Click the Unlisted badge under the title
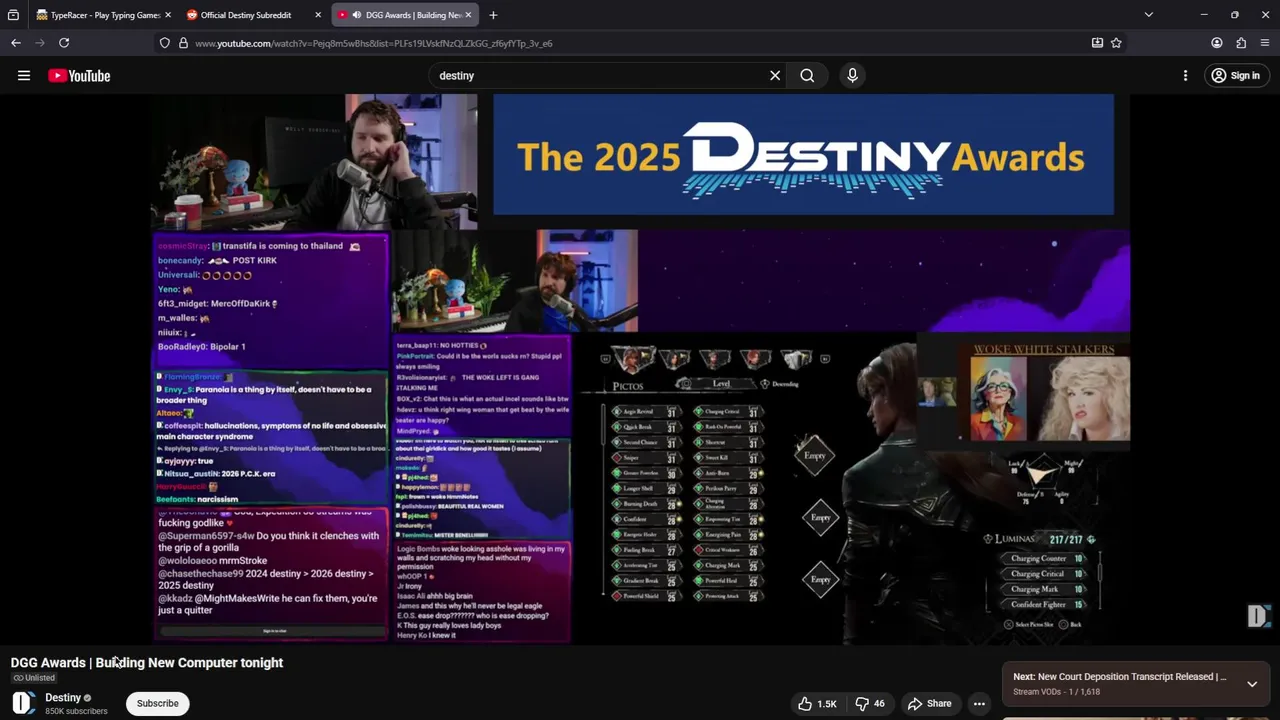This screenshot has height=720, width=1280. pyautogui.click(x=34, y=678)
